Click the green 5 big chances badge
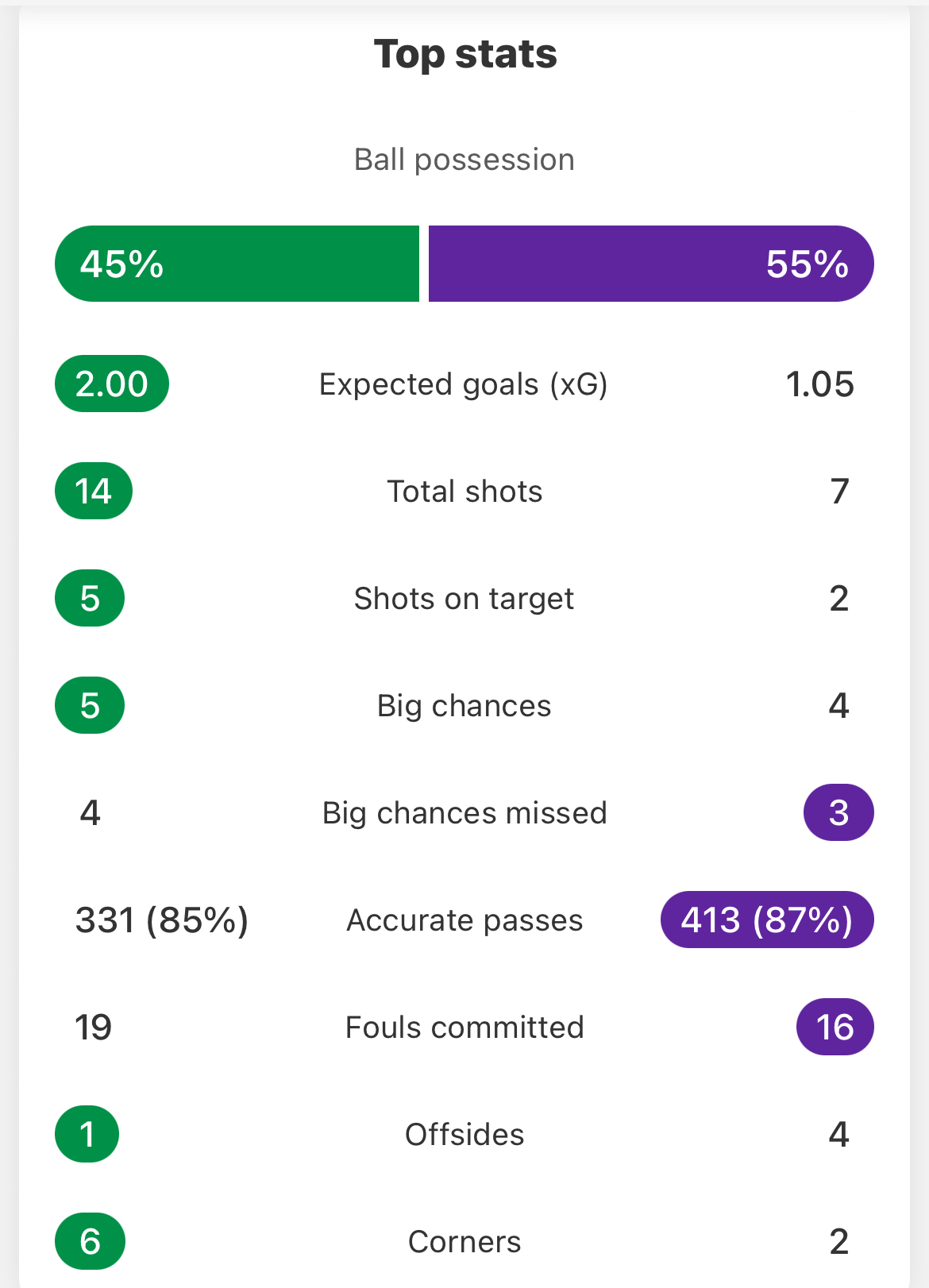 90,705
